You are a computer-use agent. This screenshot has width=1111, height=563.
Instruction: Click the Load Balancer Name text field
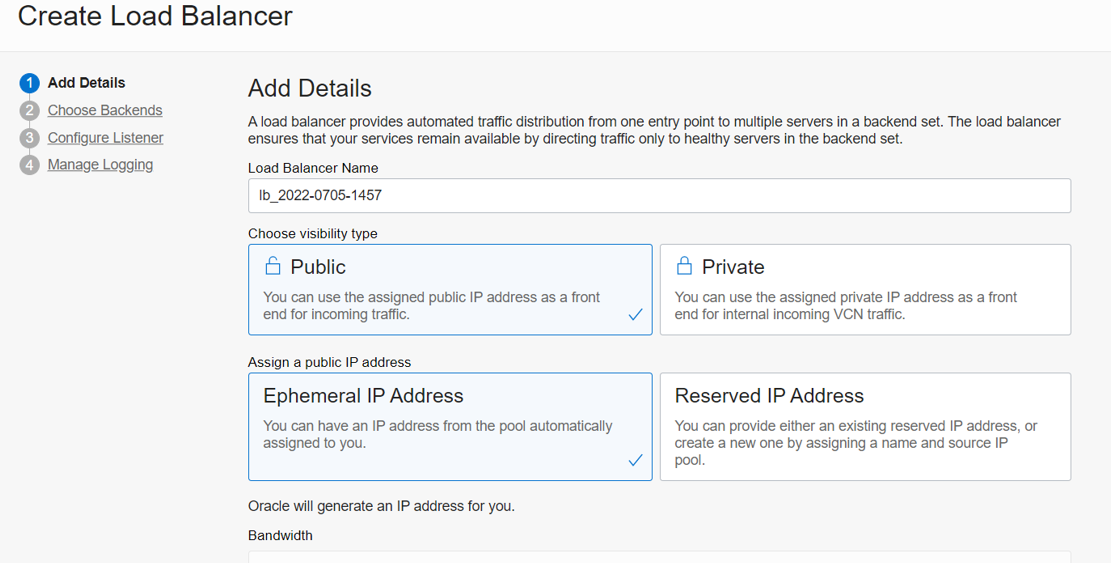pyautogui.click(x=659, y=195)
